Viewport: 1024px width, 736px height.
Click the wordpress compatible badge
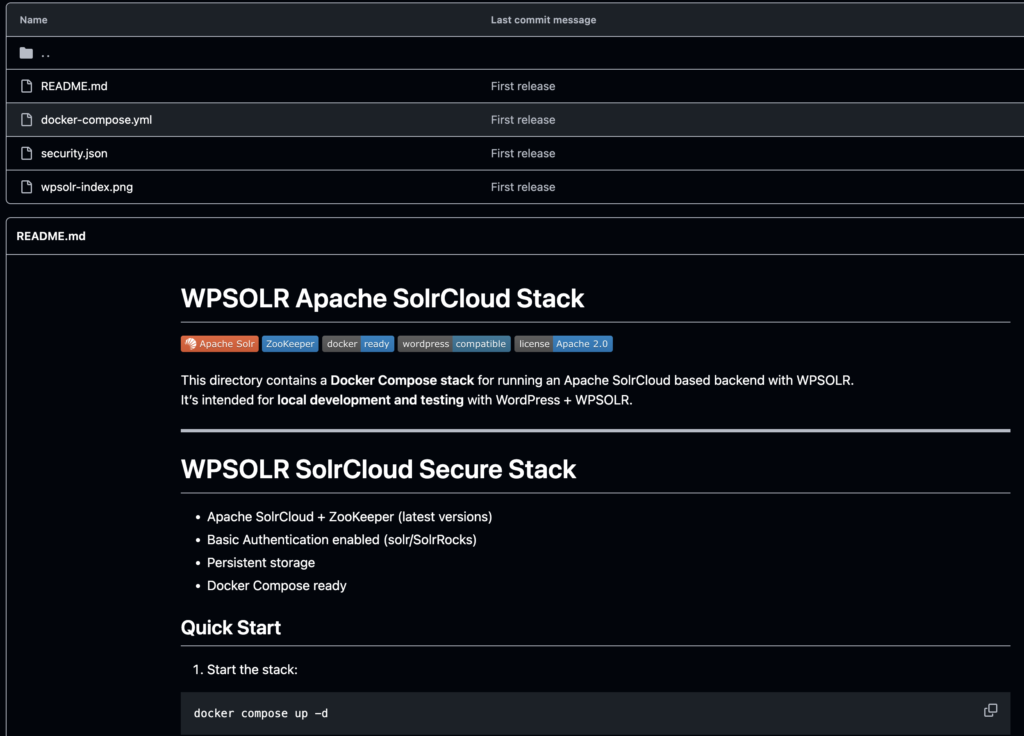(454, 344)
